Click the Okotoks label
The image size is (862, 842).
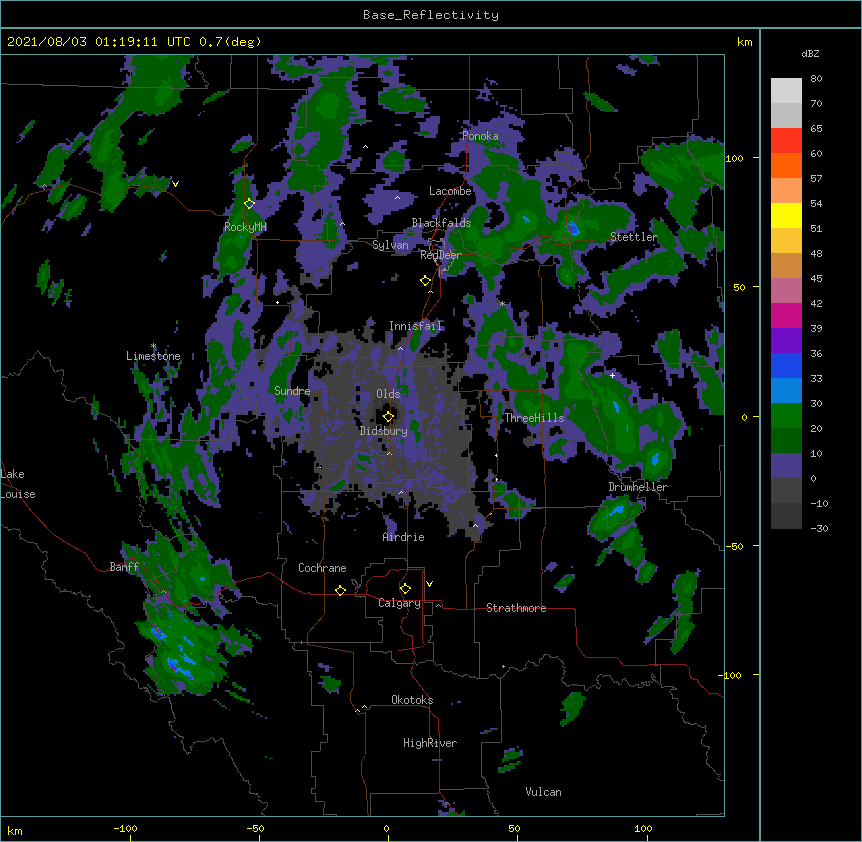pyautogui.click(x=412, y=700)
